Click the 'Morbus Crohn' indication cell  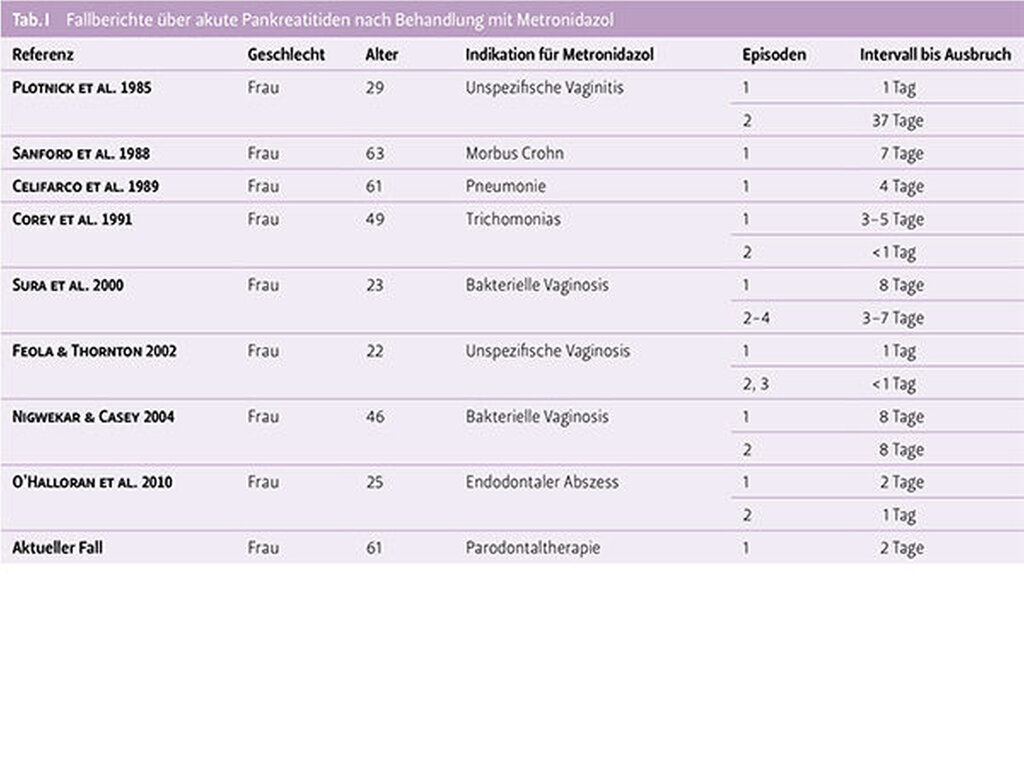point(514,154)
